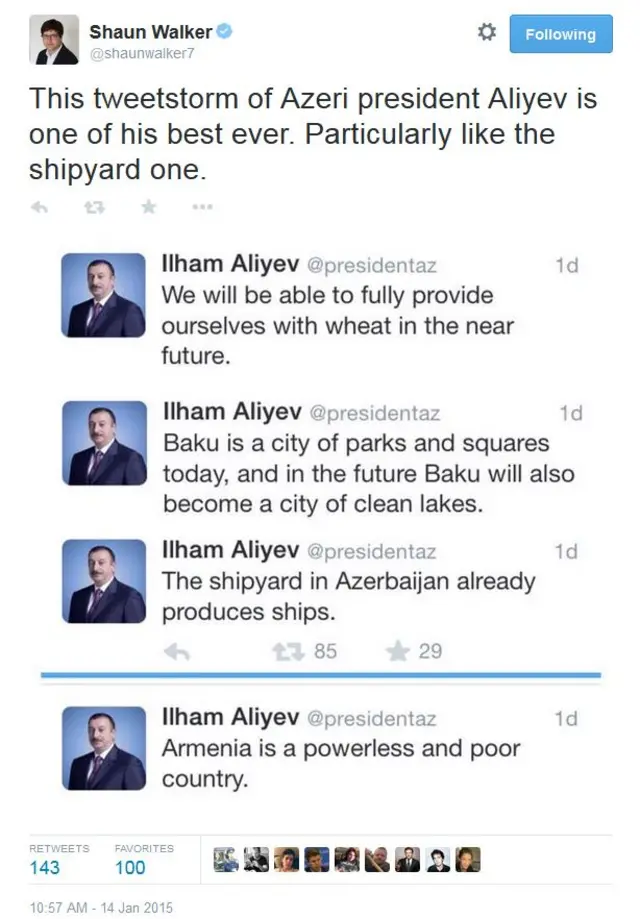Open Shaun Walker's profile picture
Image resolution: width=640 pixels, height=919 pixels.
(x=54, y=40)
